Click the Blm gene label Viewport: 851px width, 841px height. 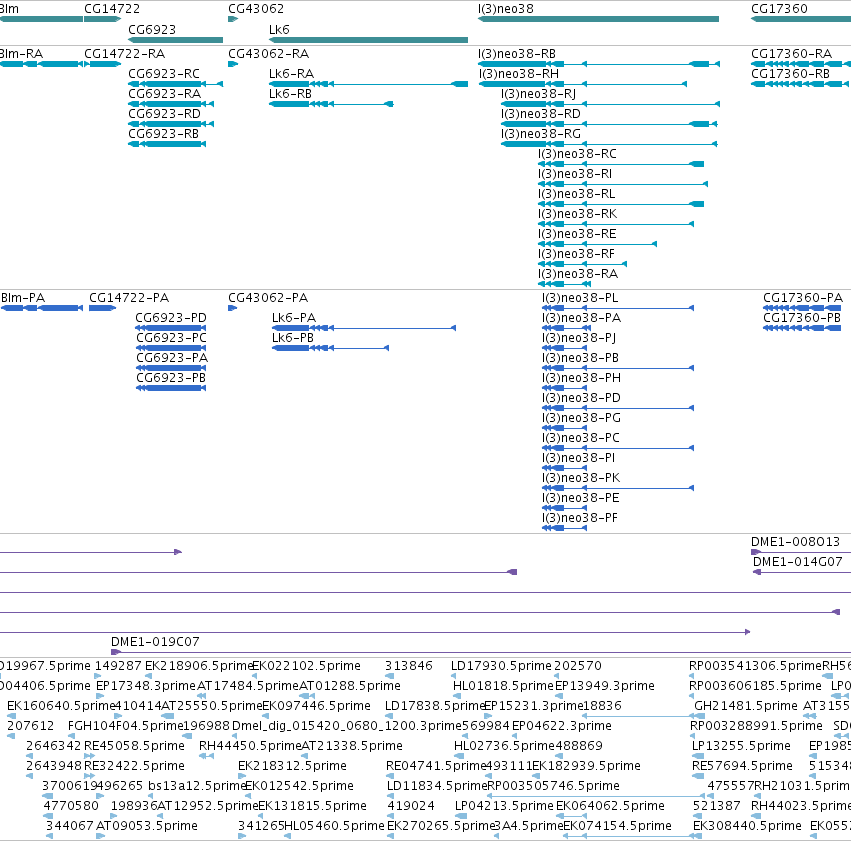pyautogui.click(x=9, y=9)
